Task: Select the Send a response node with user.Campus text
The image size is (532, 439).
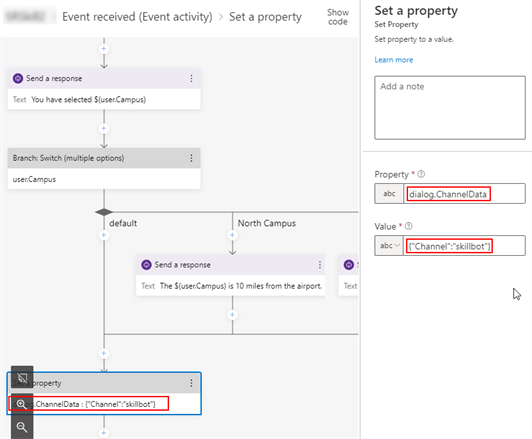Action: [104, 89]
